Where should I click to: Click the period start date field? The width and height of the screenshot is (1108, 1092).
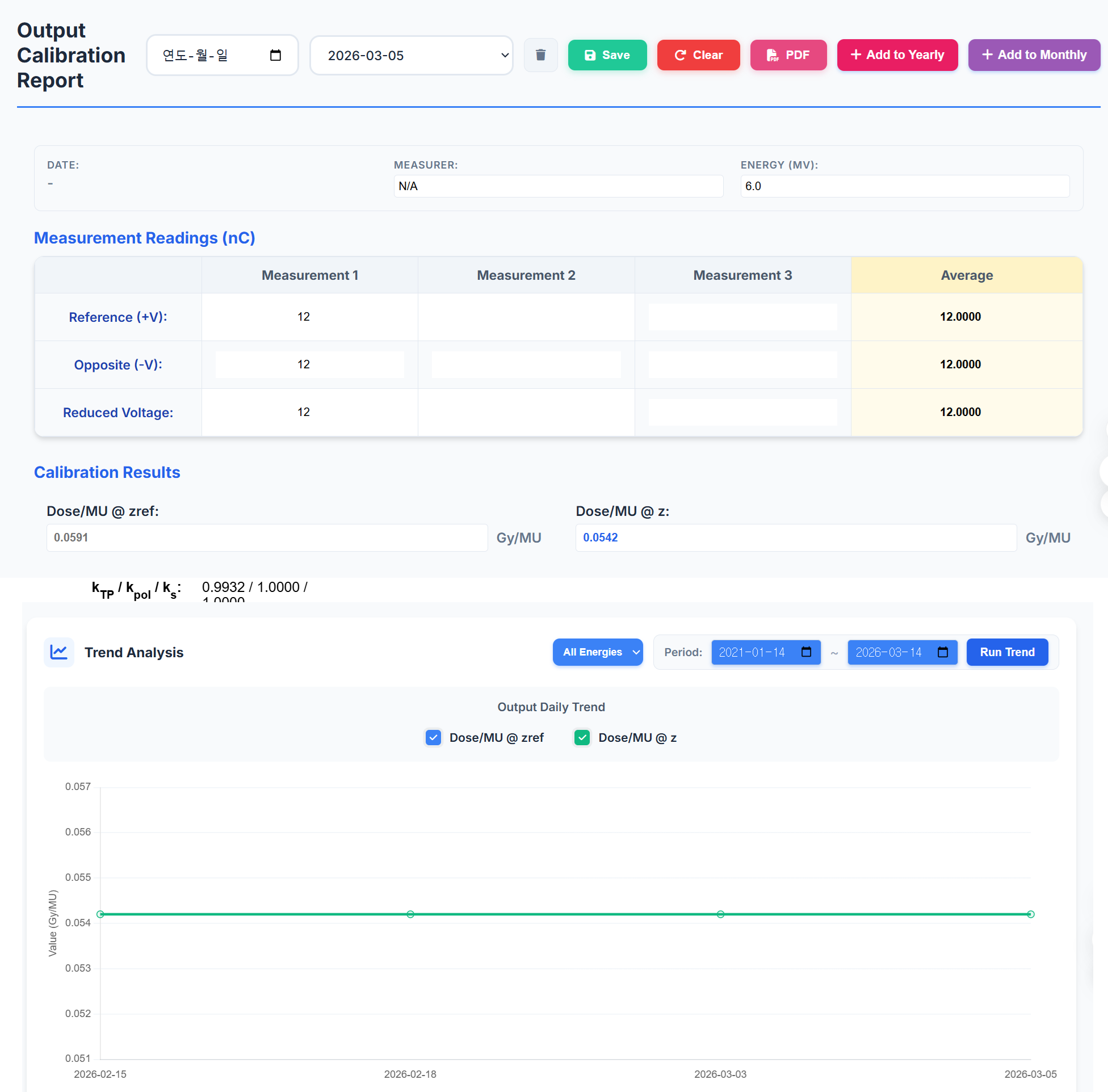pyautogui.click(x=766, y=652)
